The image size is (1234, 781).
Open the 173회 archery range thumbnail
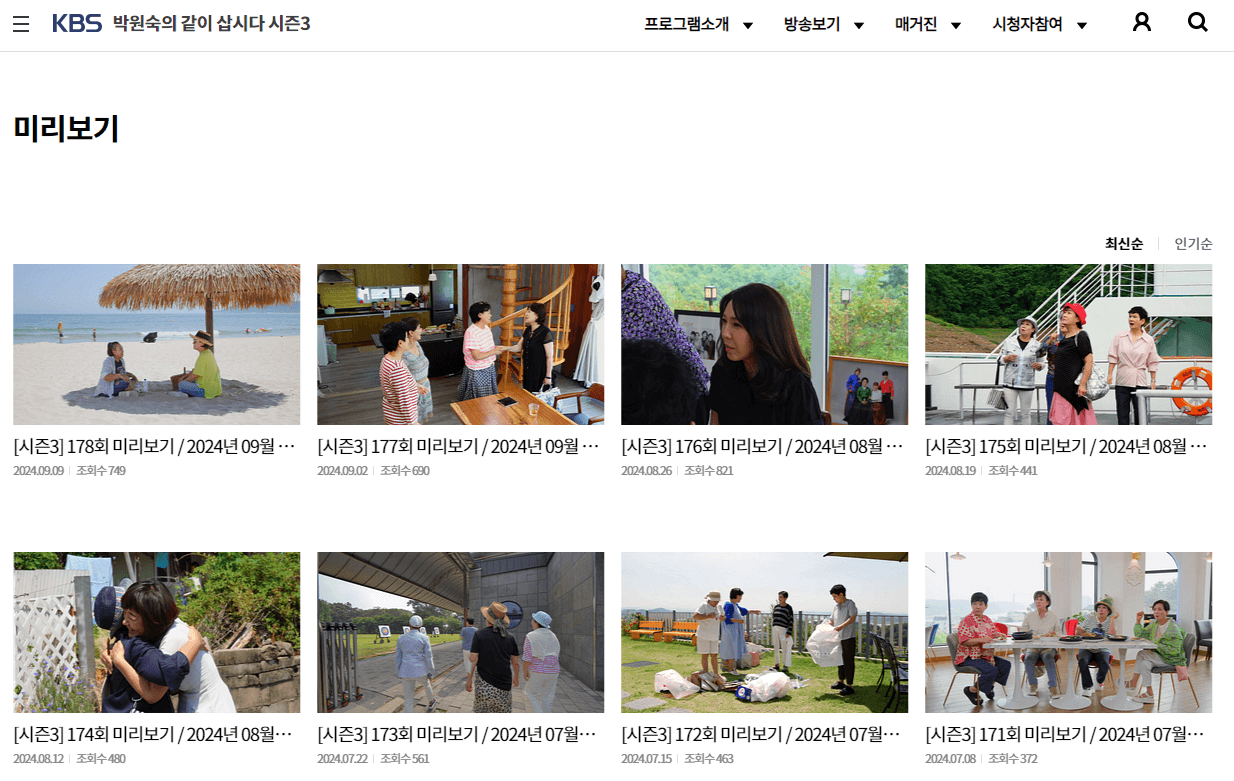pos(460,632)
